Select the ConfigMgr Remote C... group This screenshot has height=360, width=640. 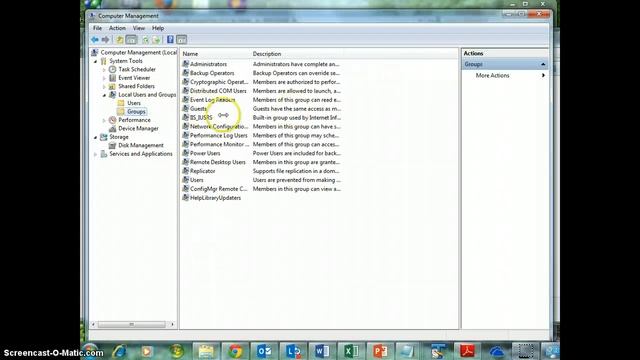coord(218,189)
